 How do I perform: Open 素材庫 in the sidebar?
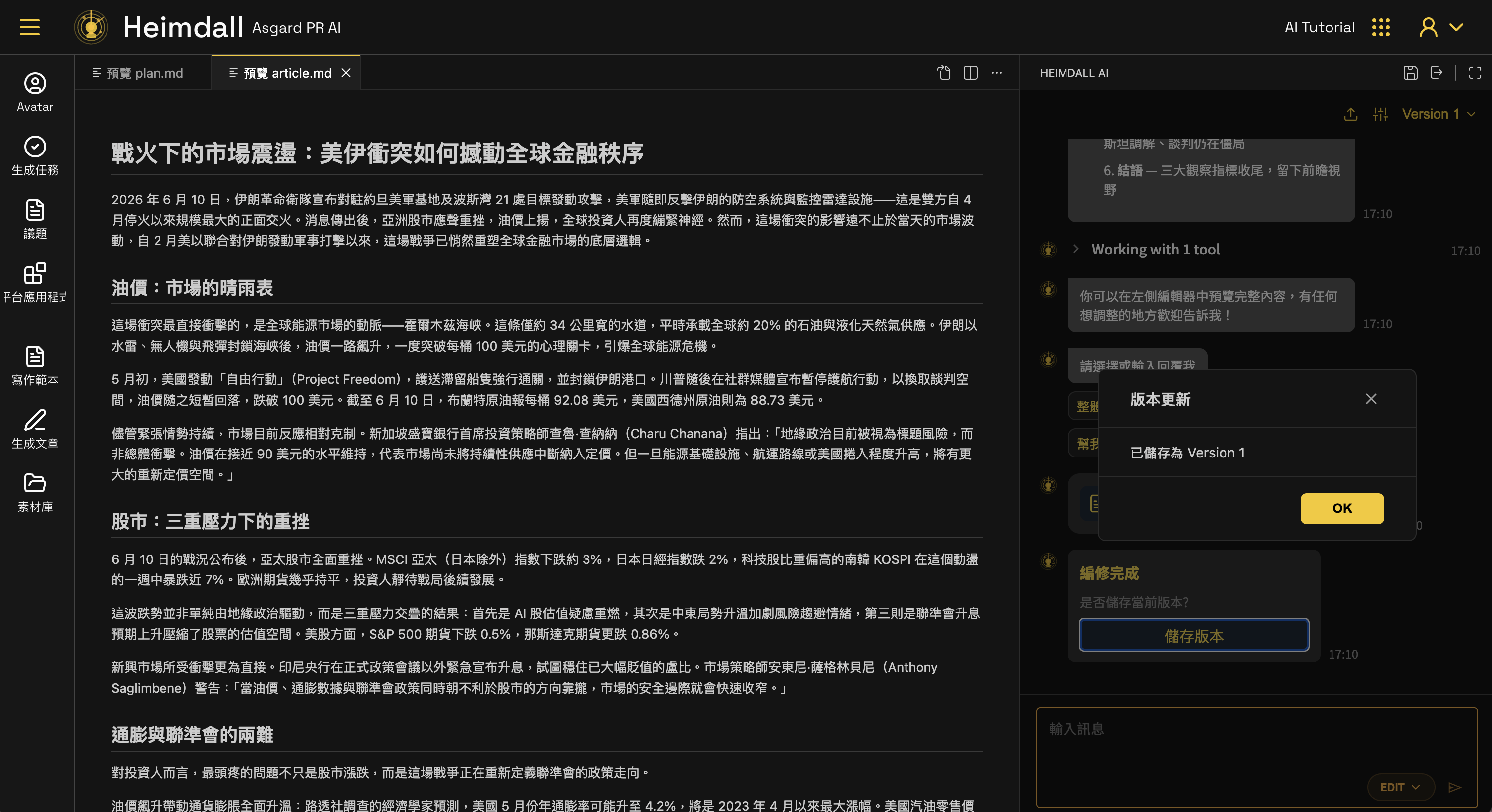pos(35,493)
